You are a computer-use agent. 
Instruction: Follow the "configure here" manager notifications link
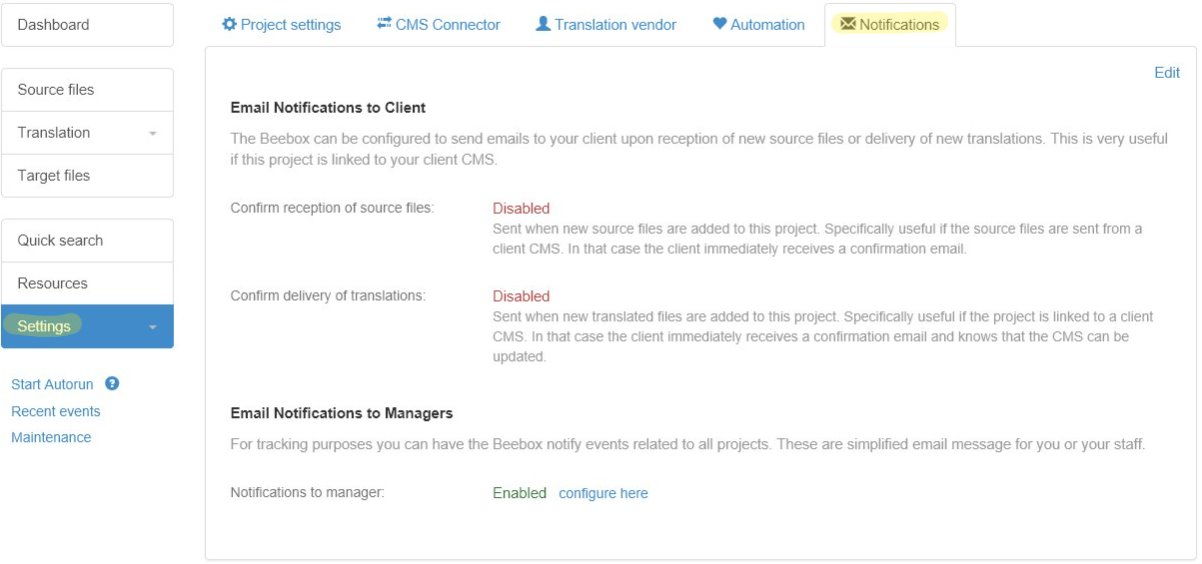tap(603, 493)
